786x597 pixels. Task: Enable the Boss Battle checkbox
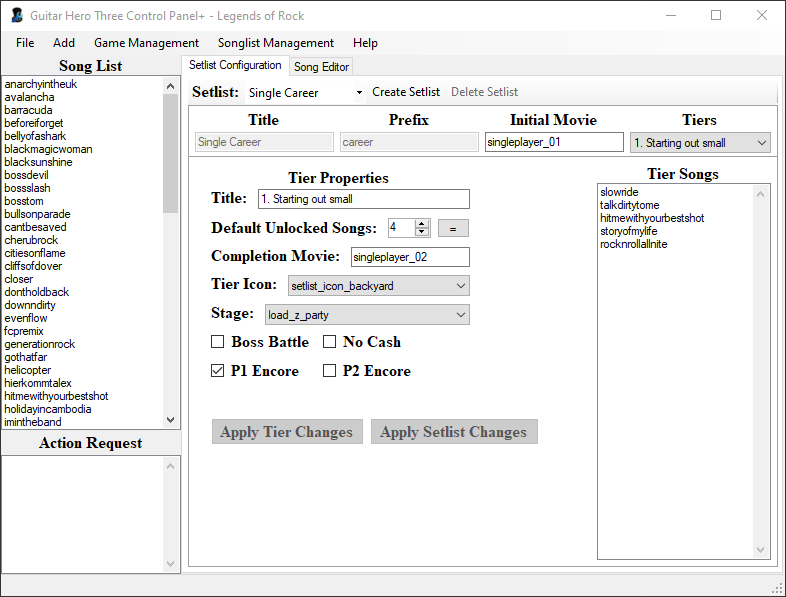point(218,342)
